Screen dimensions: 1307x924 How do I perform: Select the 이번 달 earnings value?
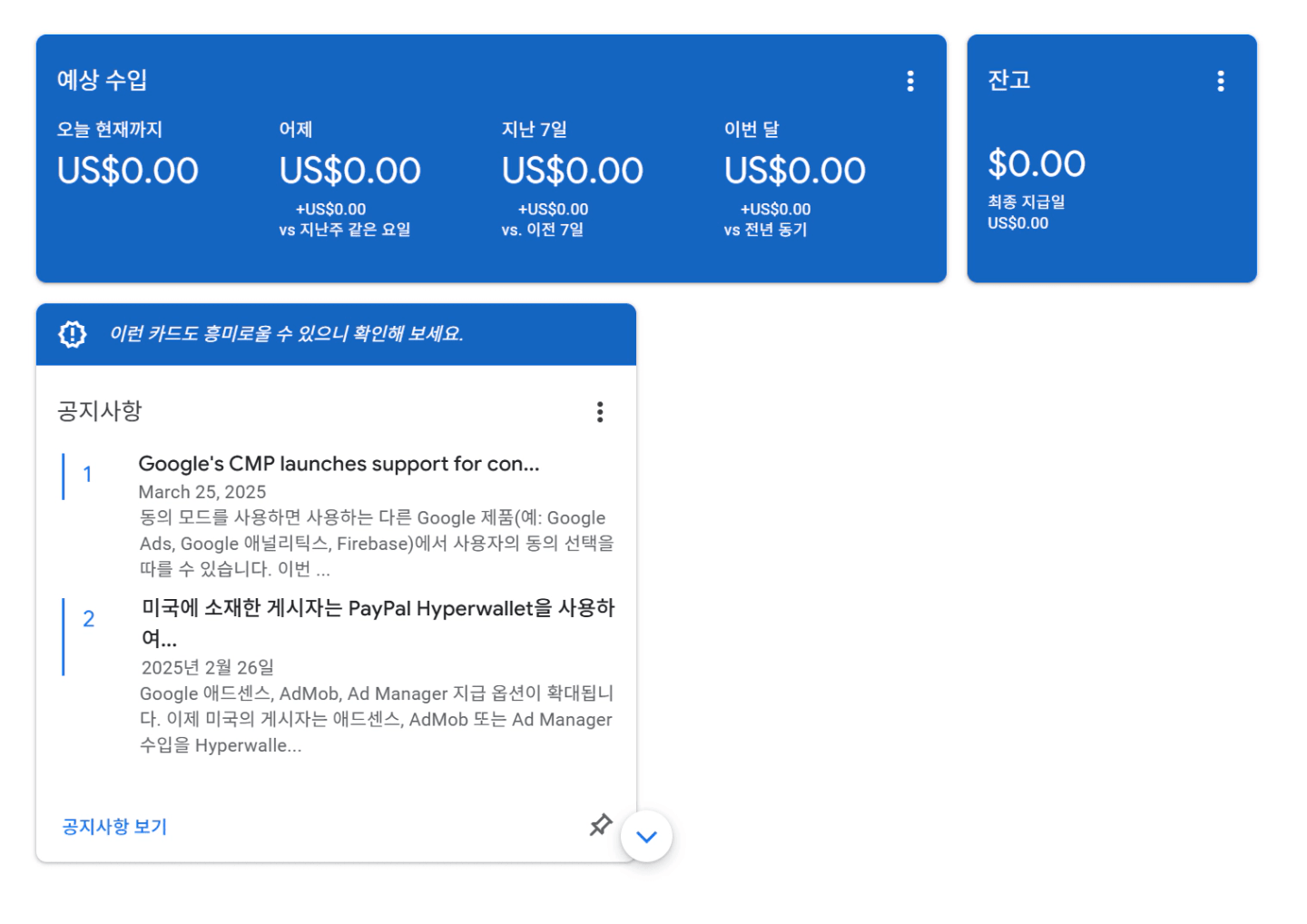(795, 171)
